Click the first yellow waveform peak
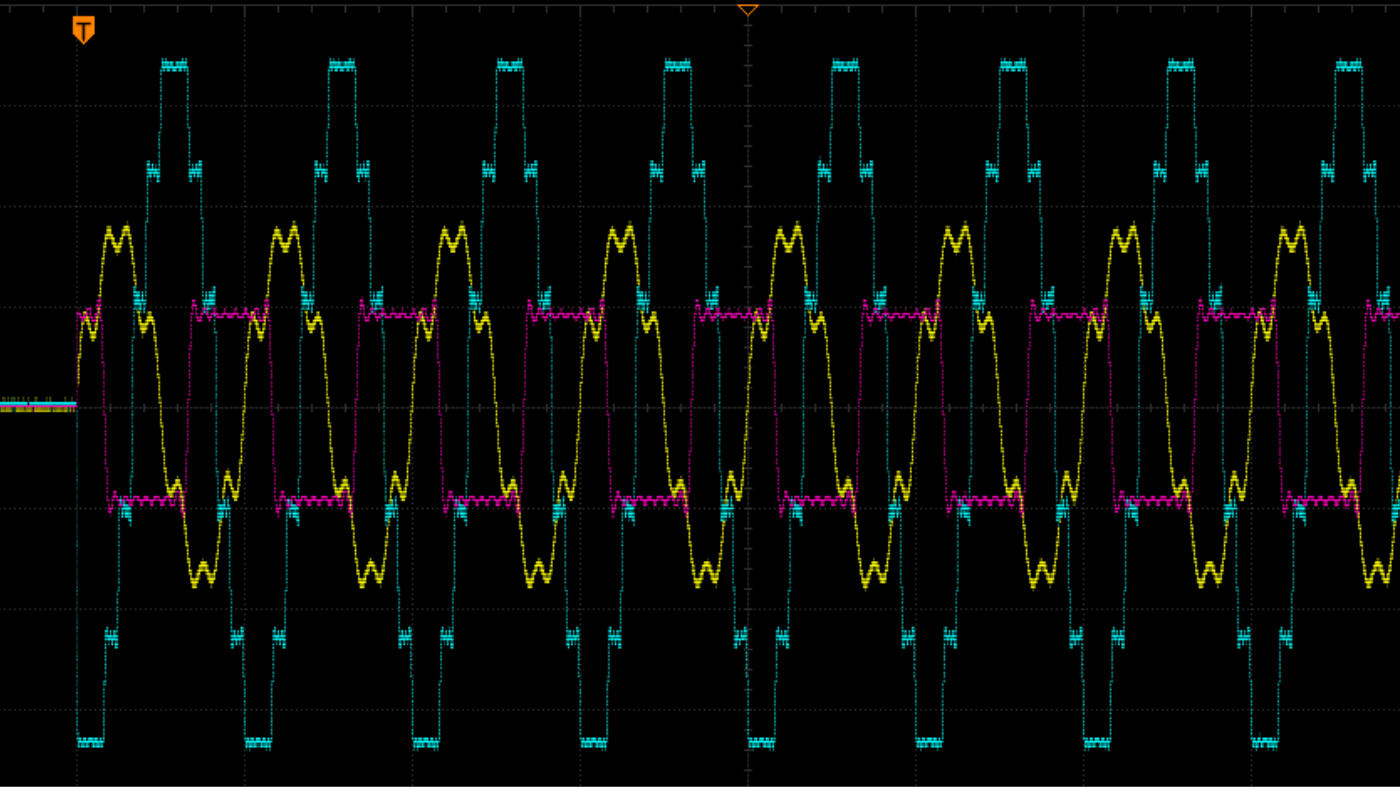1400x800 pixels. [x=119, y=238]
